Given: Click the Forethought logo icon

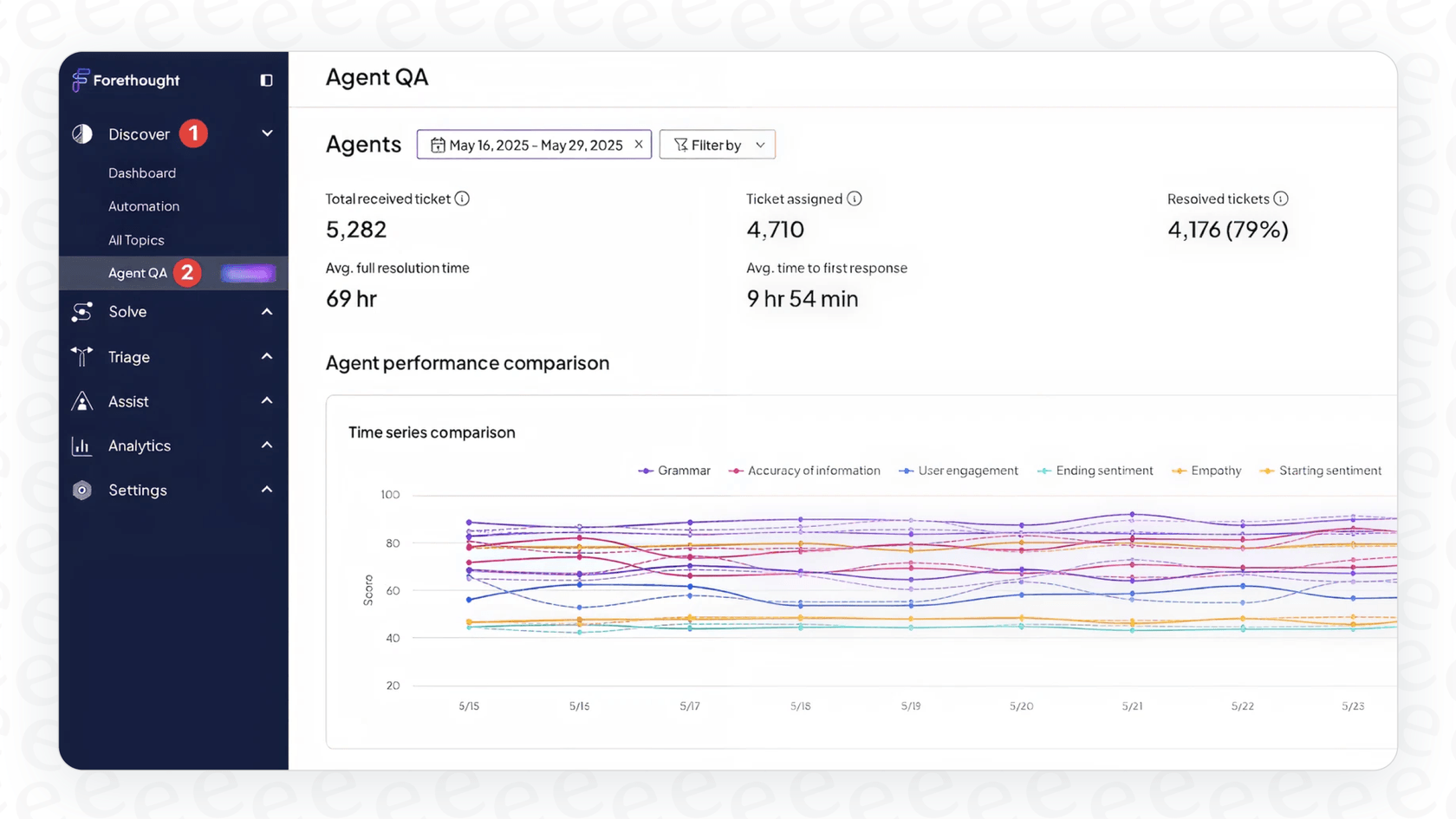Looking at the screenshot, I should tap(81, 80).
